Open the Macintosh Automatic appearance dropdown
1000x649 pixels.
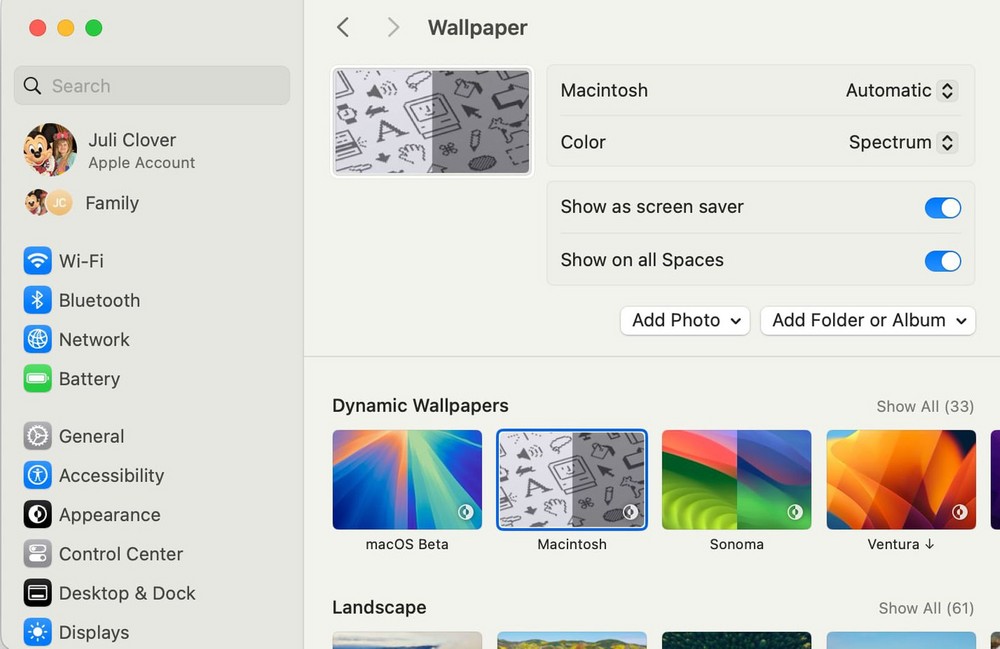coord(900,91)
